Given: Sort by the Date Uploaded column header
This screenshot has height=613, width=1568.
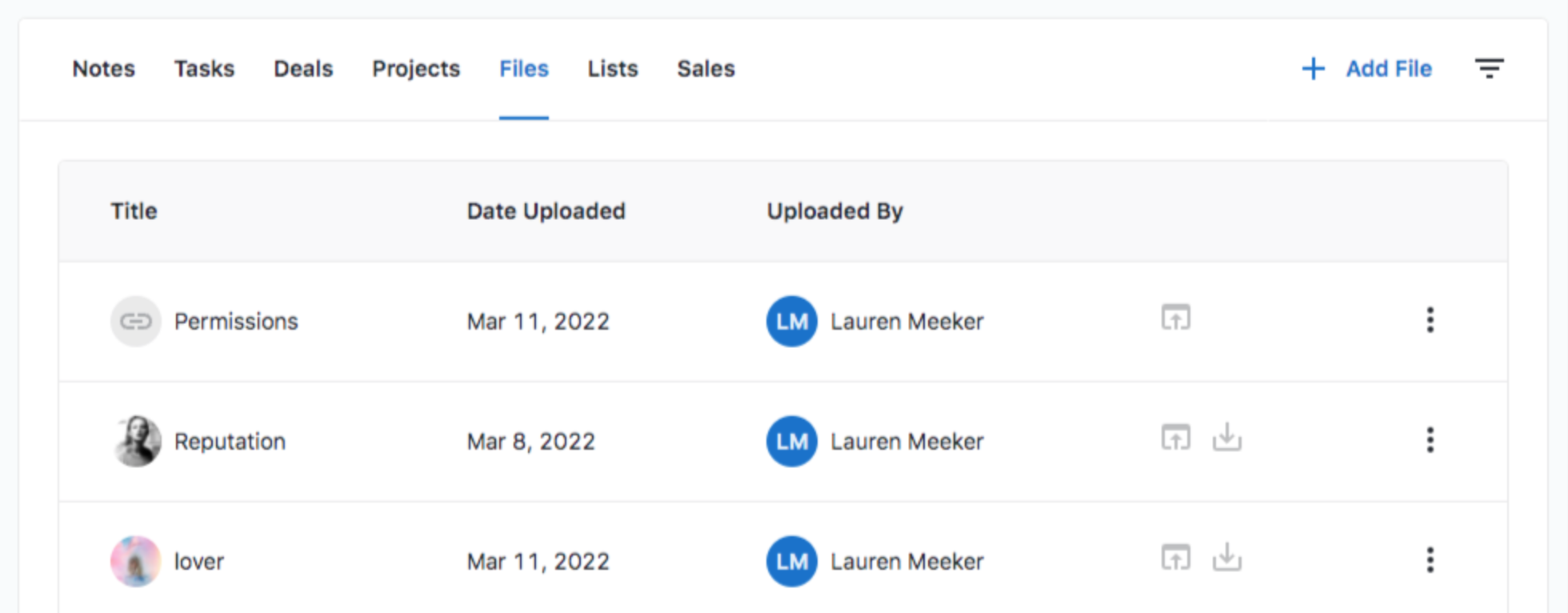Looking at the screenshot, I should 546,211.
